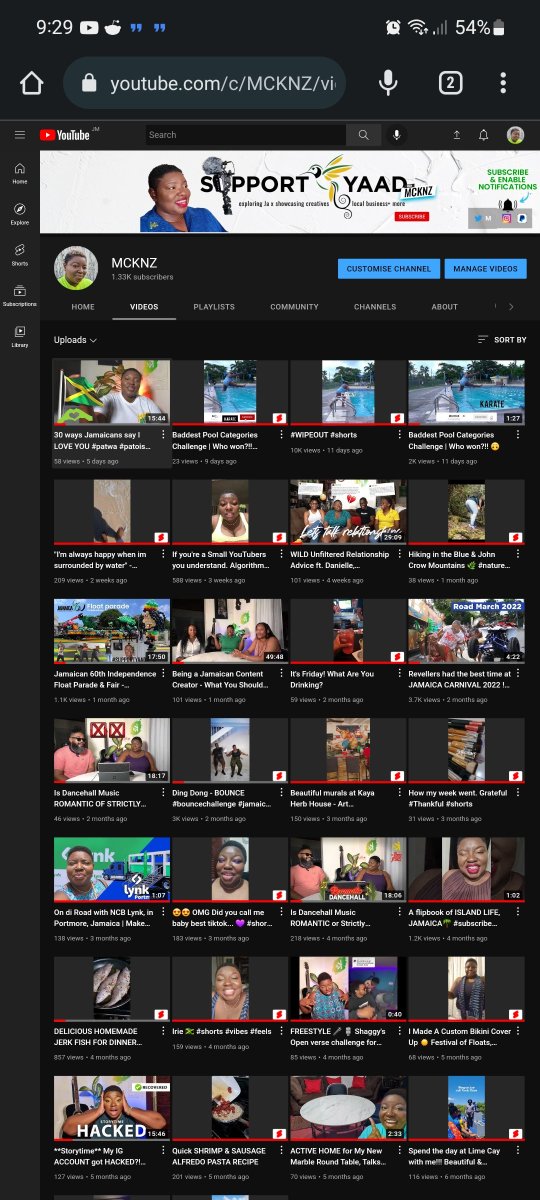Open the YouTube hamburger guide menu
Screen dimensions: 540x1200
[x=20, y=135]
